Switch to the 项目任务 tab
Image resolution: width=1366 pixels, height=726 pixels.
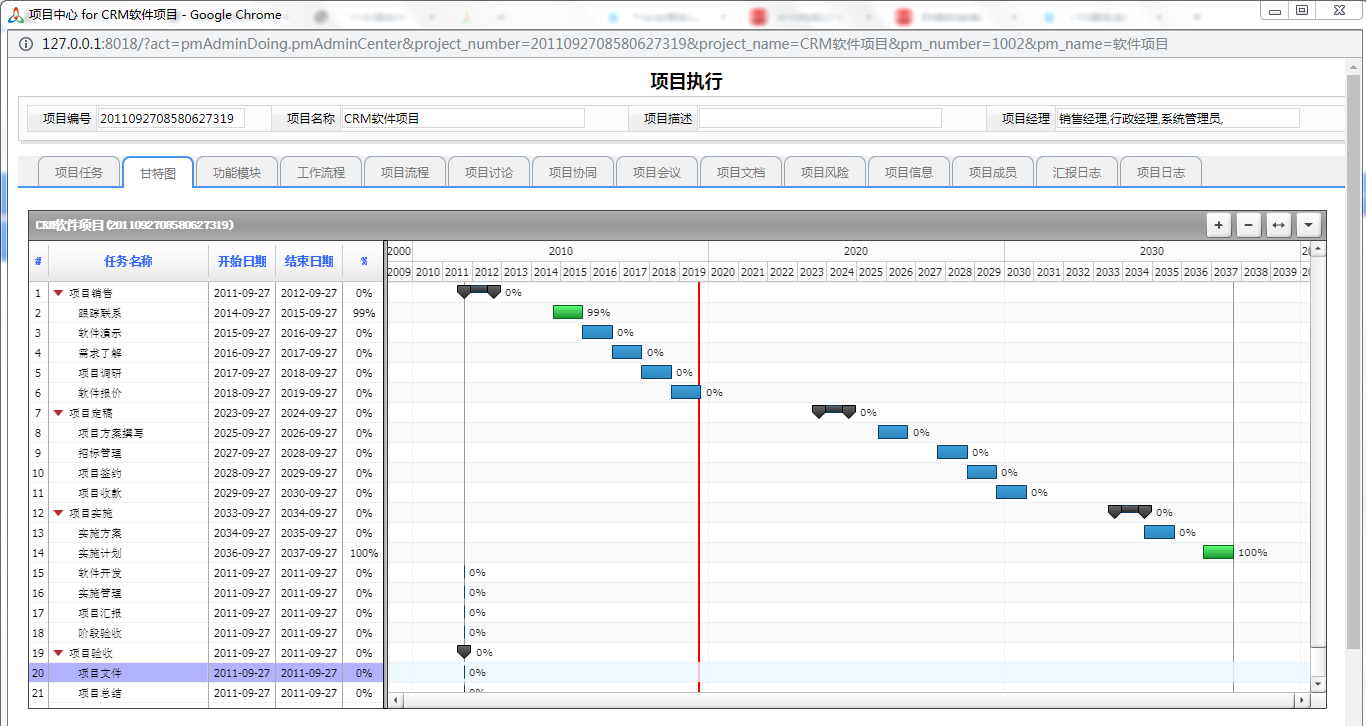click(x=78, y=172)
